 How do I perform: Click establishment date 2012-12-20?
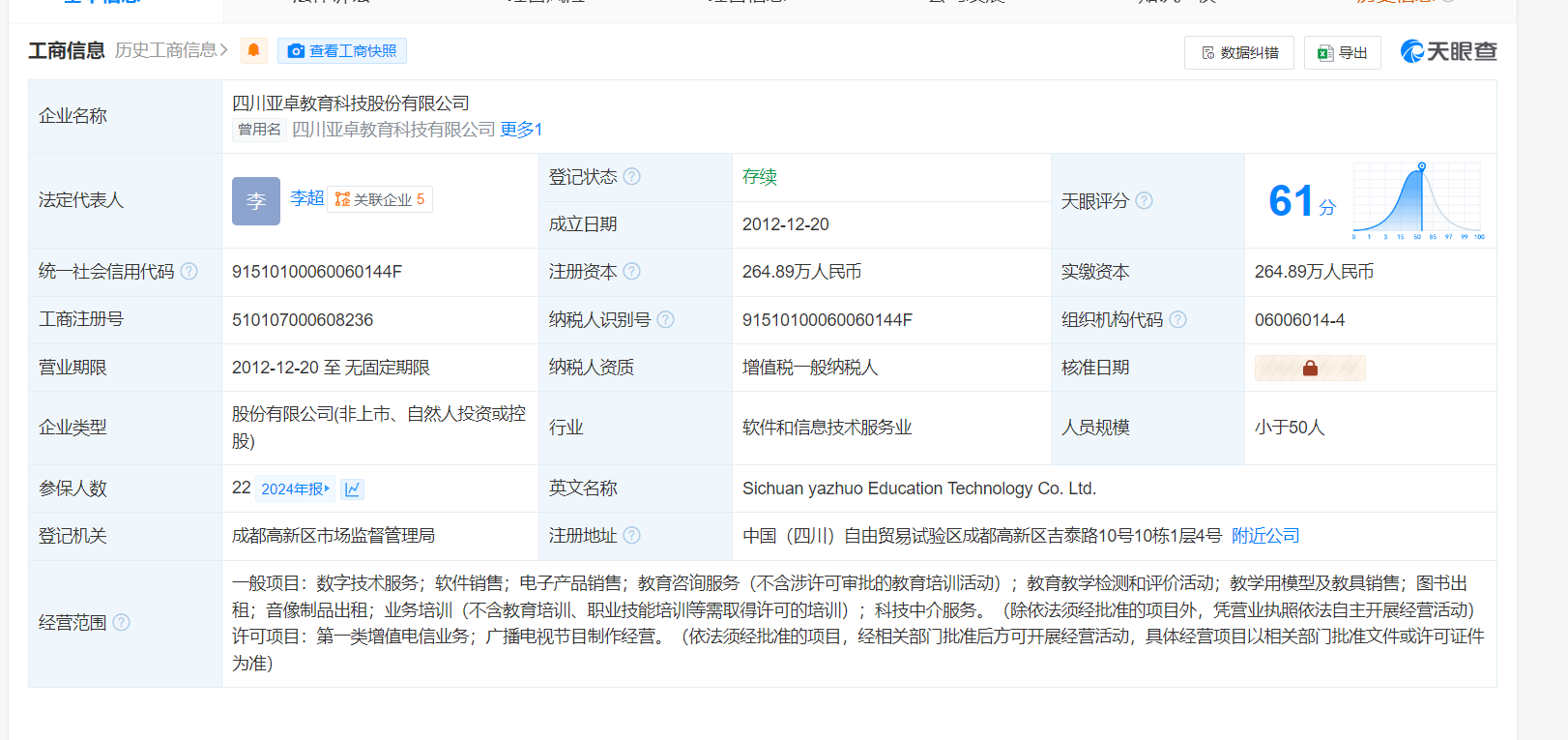coord(786,224)
